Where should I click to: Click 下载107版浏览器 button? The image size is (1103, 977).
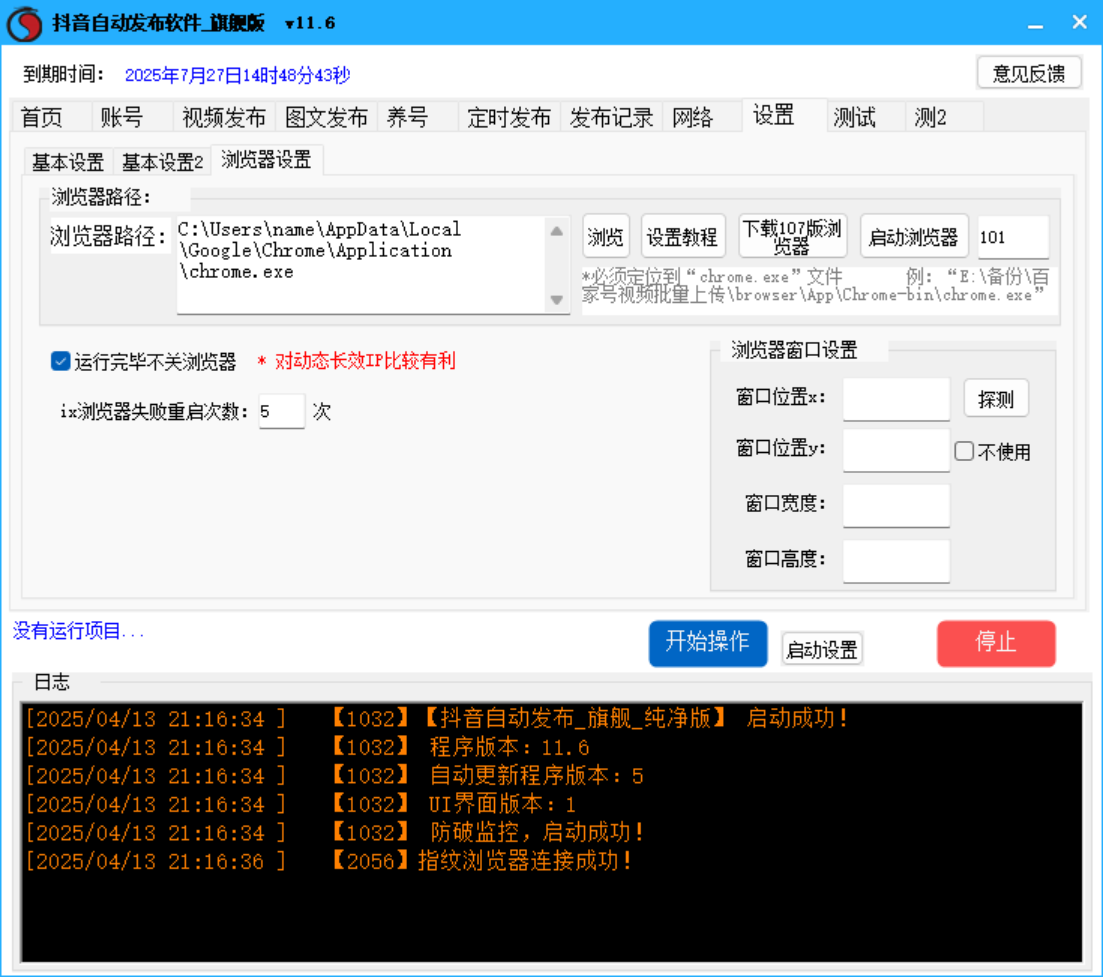tap(792, 237)
